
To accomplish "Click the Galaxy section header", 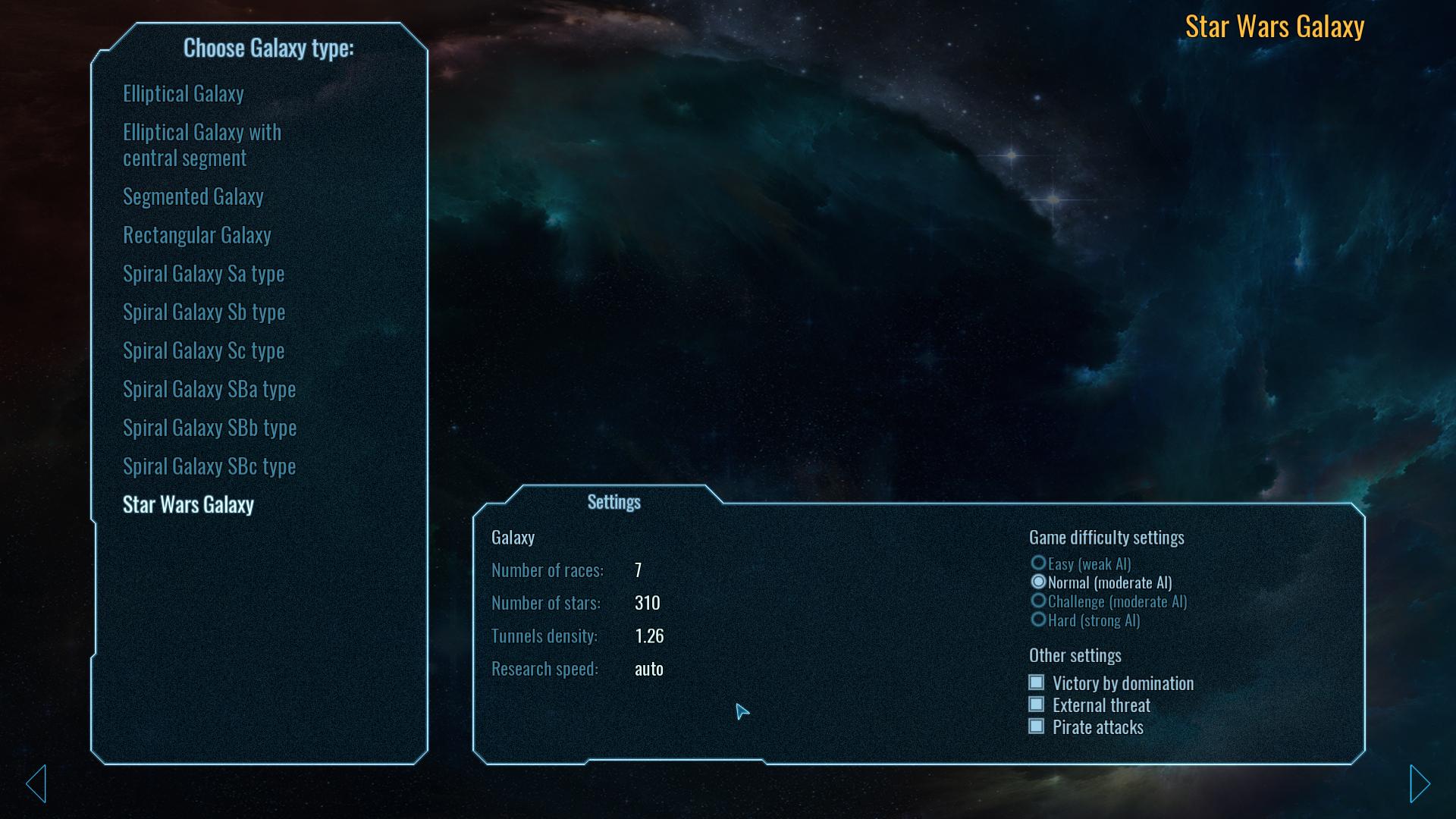I will pos(513,537).
